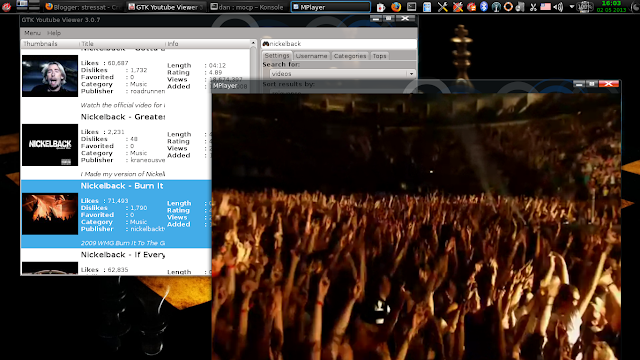This screenshot has height=360, width=640.
Task: Switch to the Tops tab
Action: tap(379, 56)
